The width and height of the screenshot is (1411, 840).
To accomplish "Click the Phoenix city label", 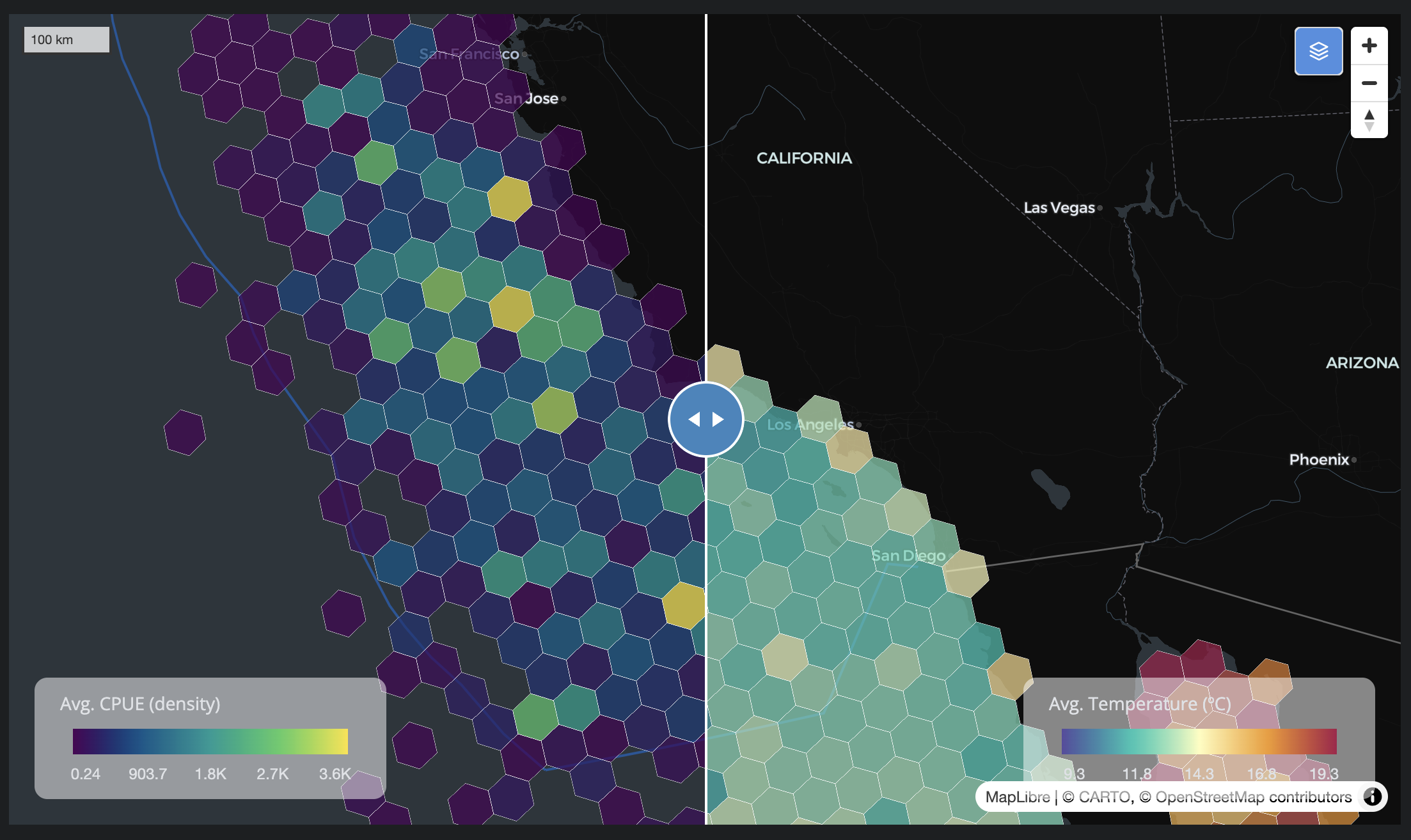I will pyautogui.click(x=1319, y=460).
